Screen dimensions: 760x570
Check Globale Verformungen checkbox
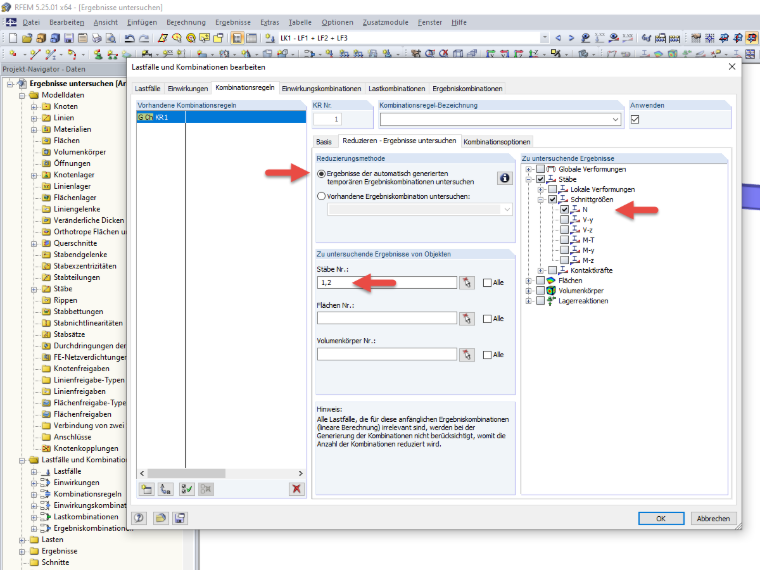[540, 169]
